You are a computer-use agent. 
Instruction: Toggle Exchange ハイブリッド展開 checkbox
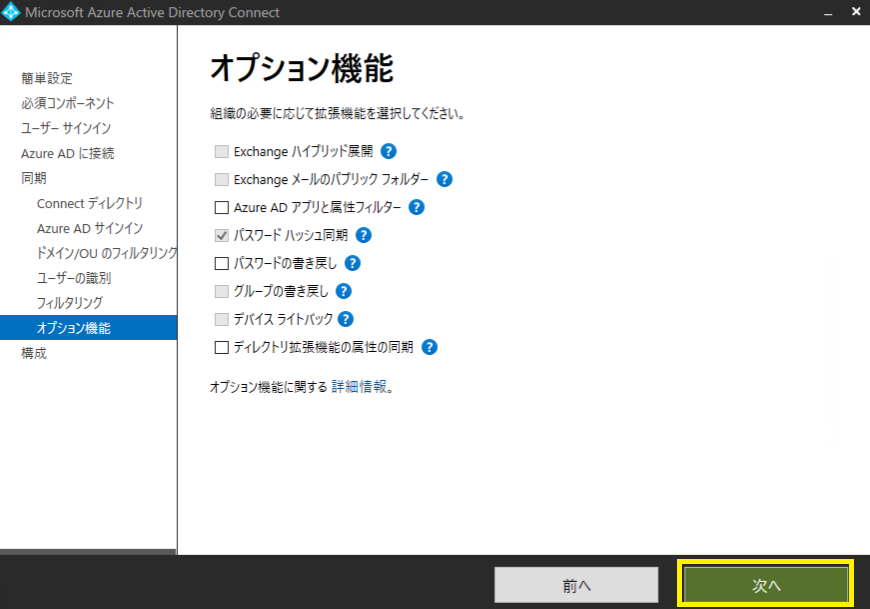[x=221, y=151]
